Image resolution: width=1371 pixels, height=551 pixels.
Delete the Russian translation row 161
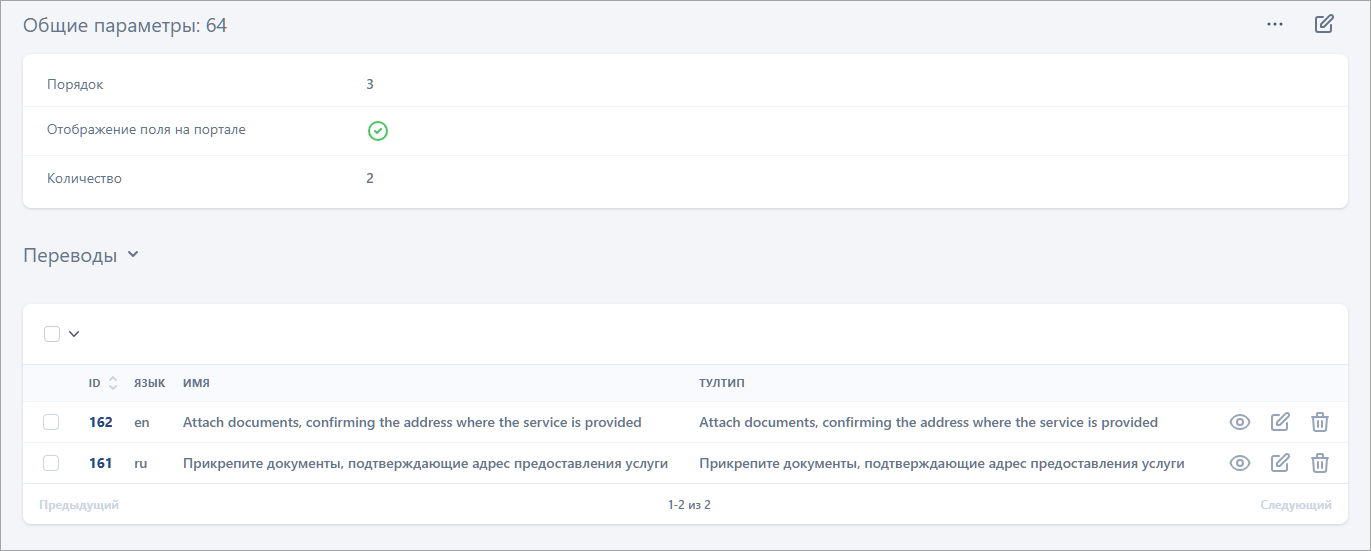click(x=1320, y=463)
